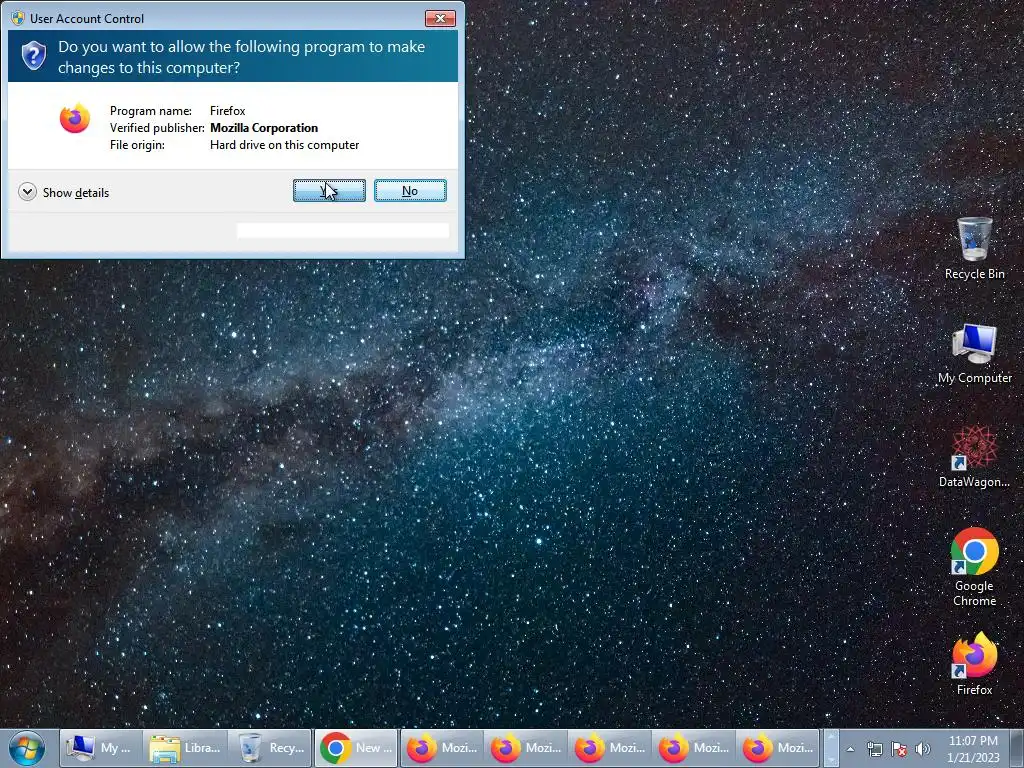Click the UAC shield question icon
Image resolution: width=1024 pixels, height=768 pixels.
pos(33,56)
